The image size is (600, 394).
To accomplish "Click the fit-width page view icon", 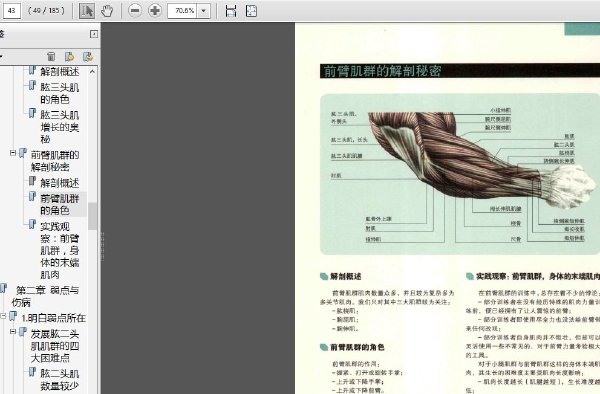I will [231, 11].
